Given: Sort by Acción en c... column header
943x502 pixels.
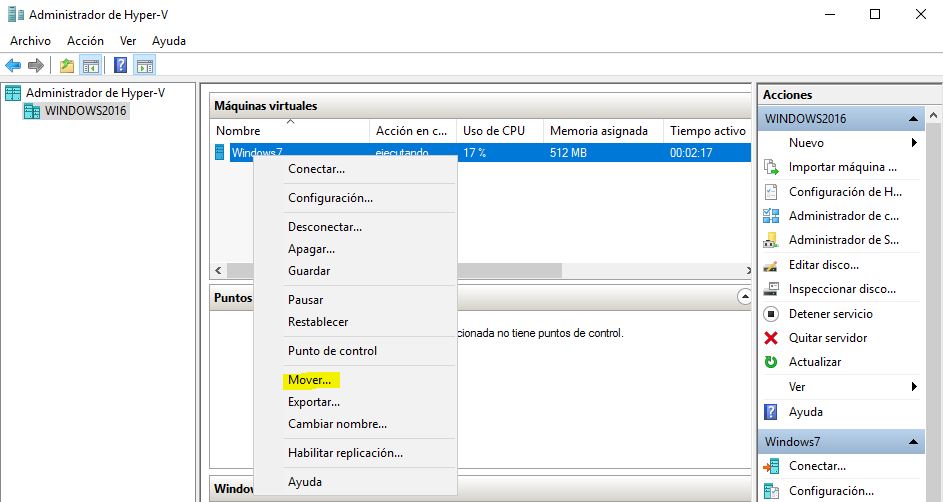Looking at the screenshot, I should [x=413, y=130].
